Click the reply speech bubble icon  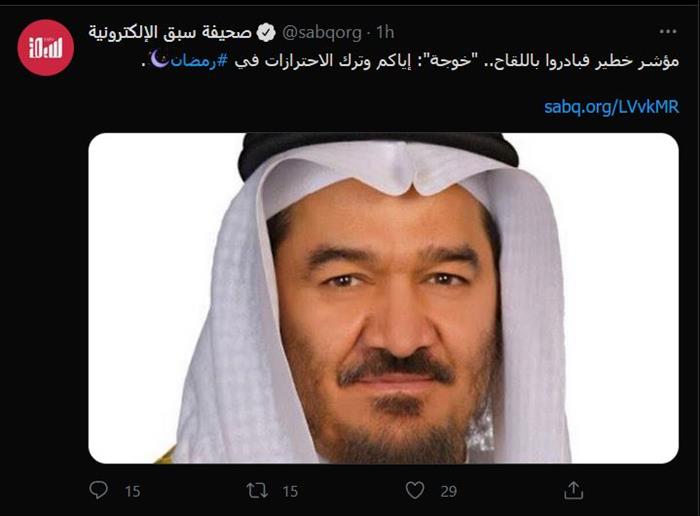(x=98, y=490)
